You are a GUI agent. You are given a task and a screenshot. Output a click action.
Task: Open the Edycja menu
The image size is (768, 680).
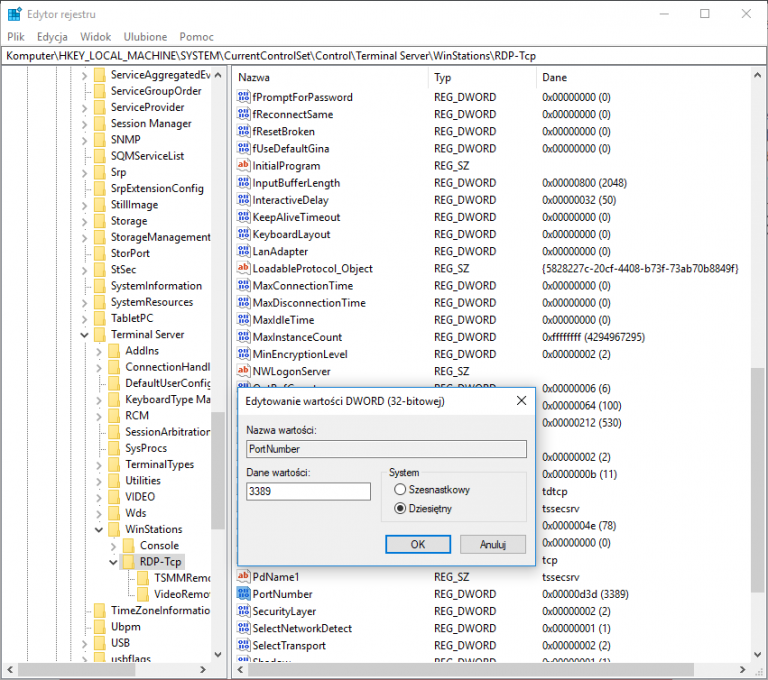pyautogui.click(x=52, y=36)
